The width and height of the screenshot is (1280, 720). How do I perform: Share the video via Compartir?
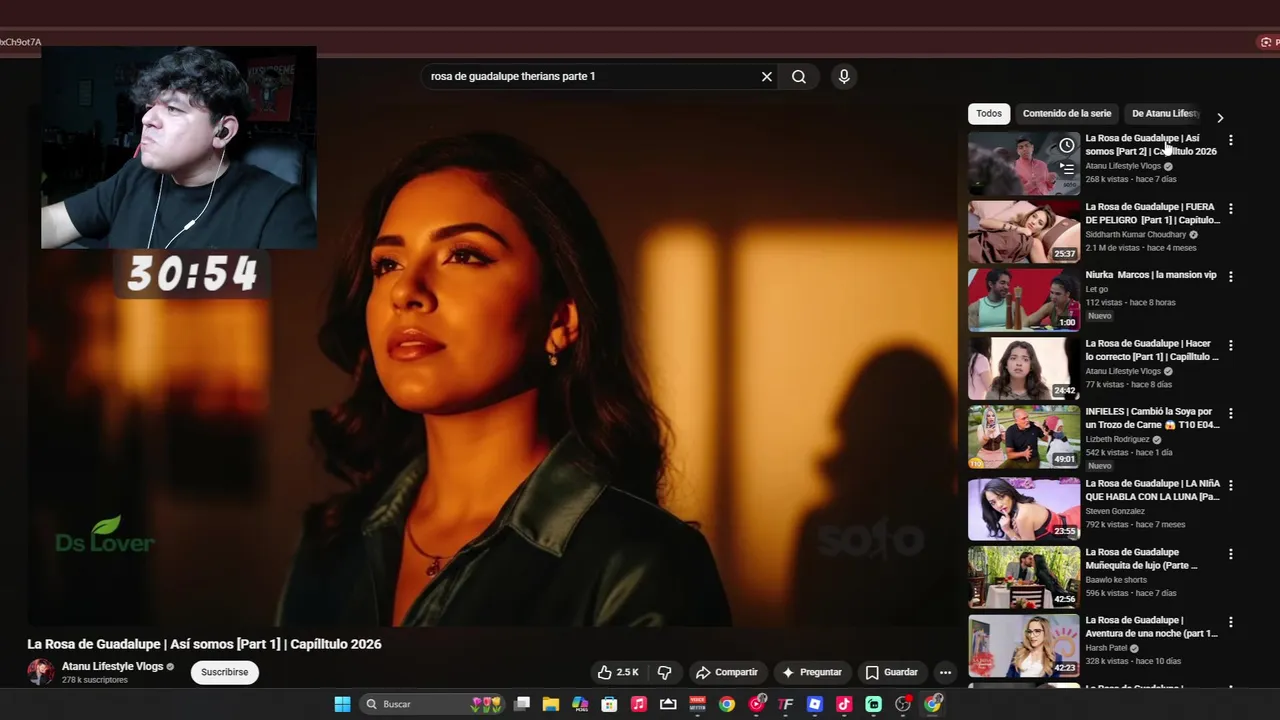coord(727,672)
